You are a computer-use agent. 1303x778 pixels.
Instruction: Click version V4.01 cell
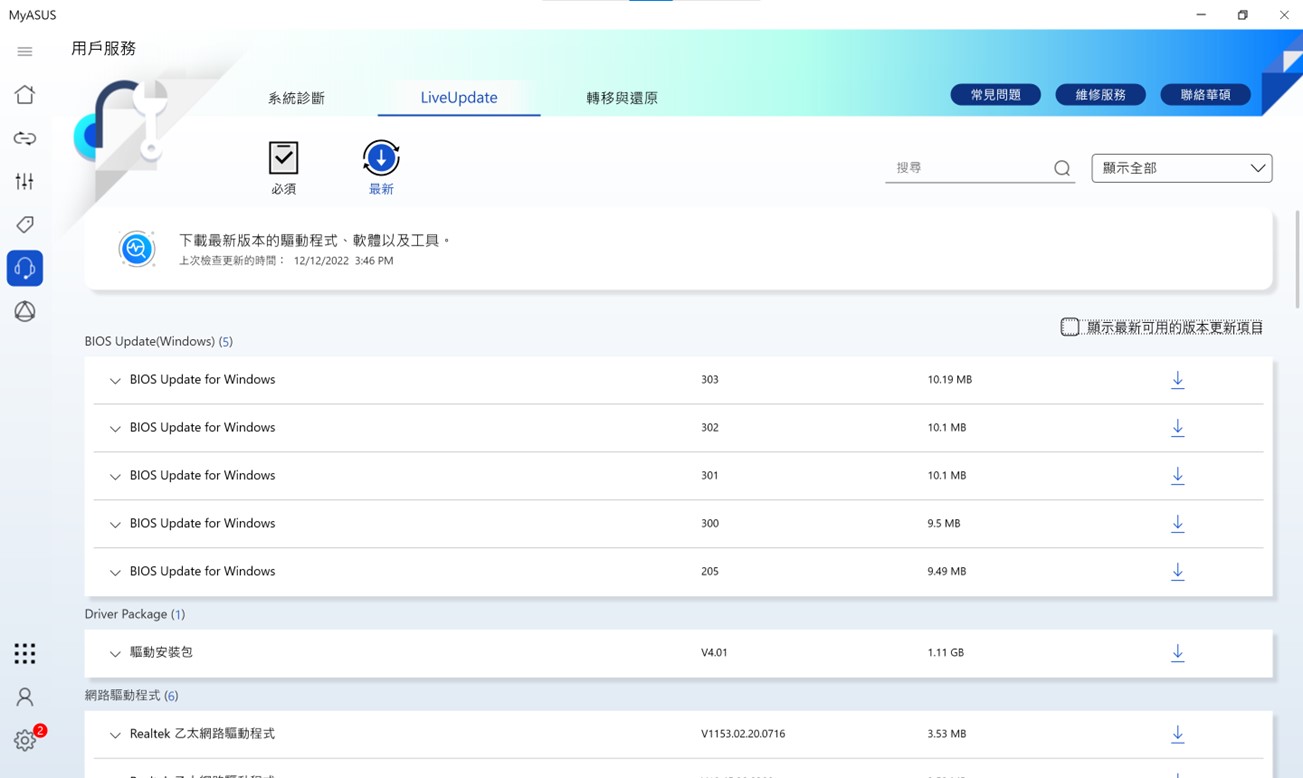click(714, 653)
